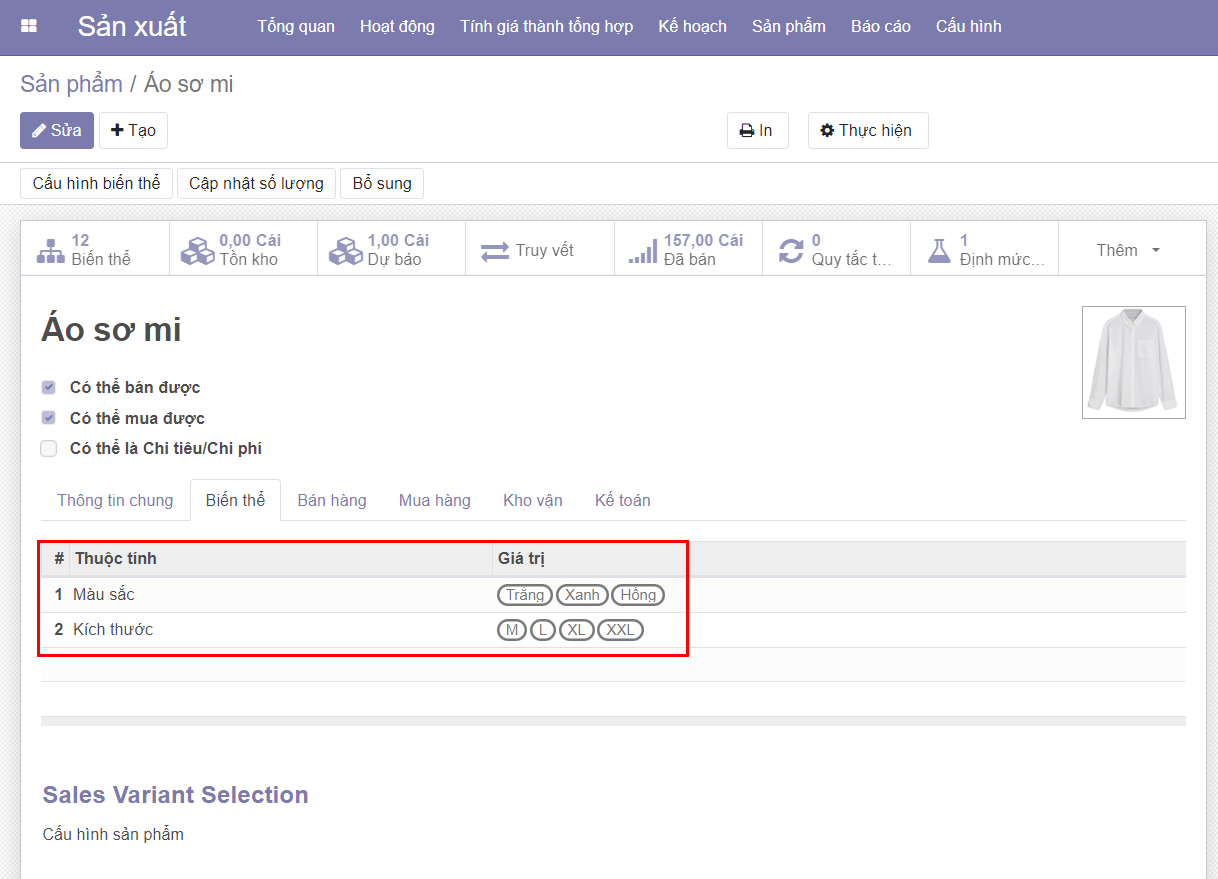Click the Sản phẩm breadcrumb link
The width and height of the screenshot is (1218, 879).
click(71, 84)
